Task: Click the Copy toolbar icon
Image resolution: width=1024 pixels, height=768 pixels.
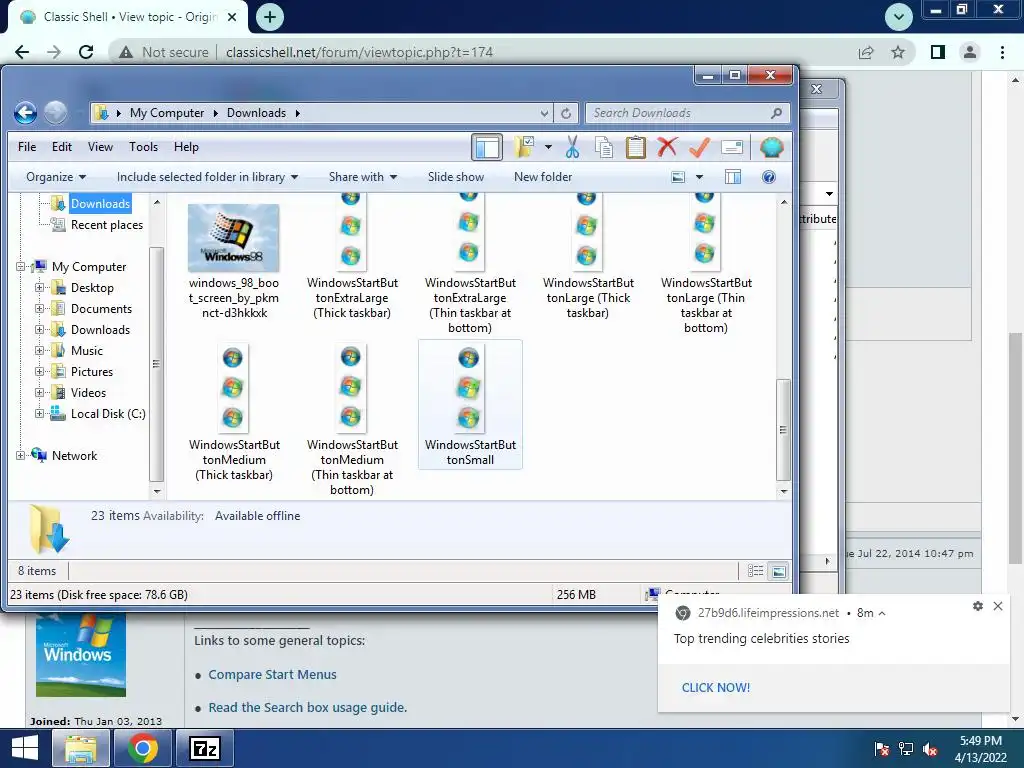Action: point(604,148)
